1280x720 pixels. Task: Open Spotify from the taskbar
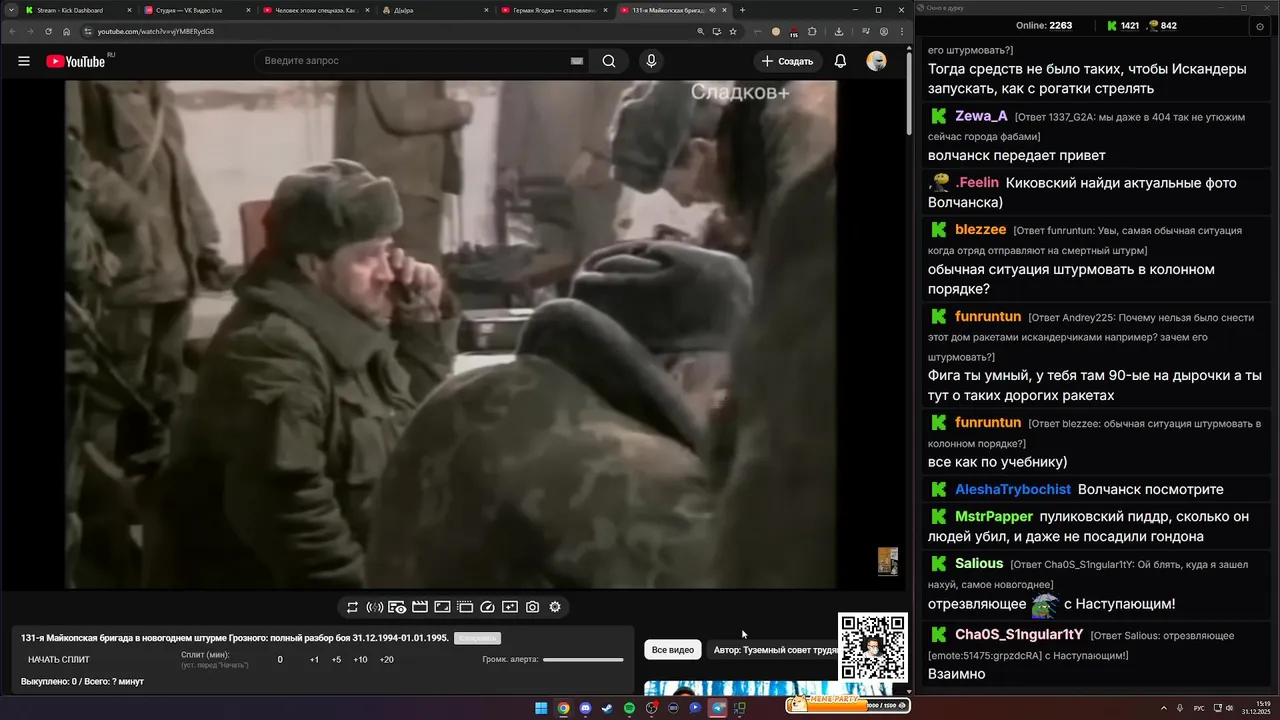(629, 708)
